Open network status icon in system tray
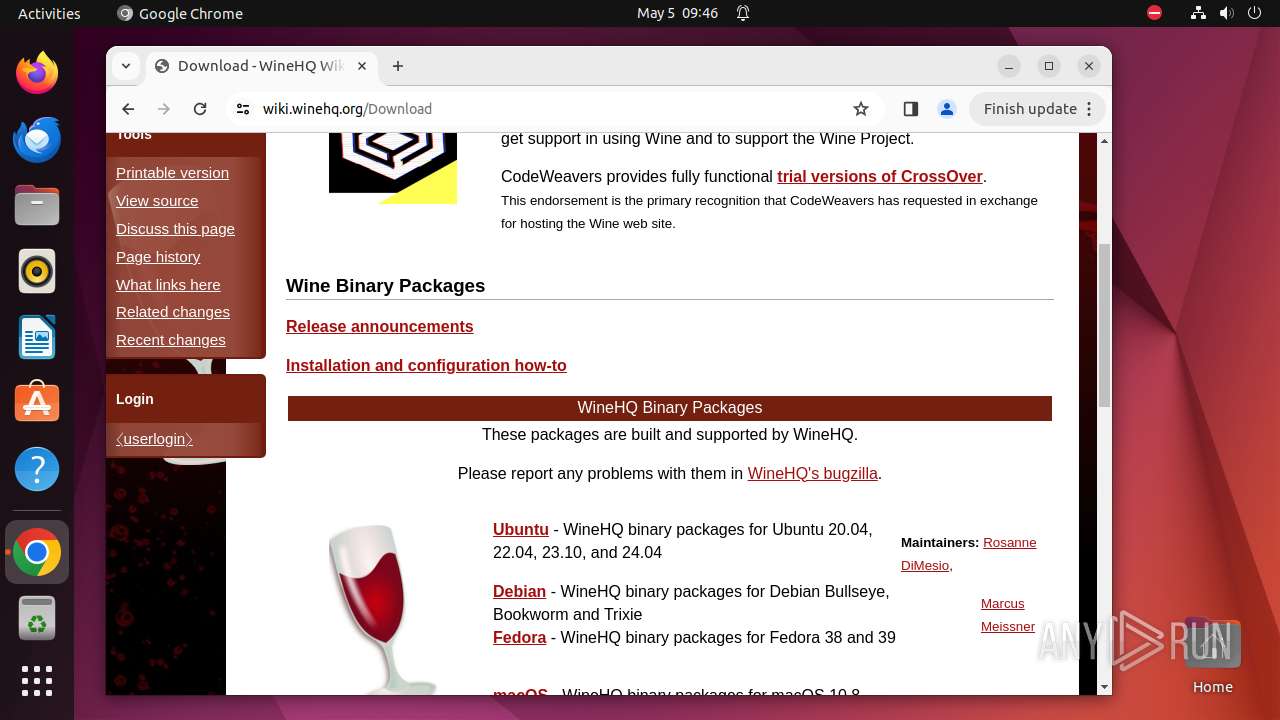Screen dimensions: 1280x720 pos(1198,13)
